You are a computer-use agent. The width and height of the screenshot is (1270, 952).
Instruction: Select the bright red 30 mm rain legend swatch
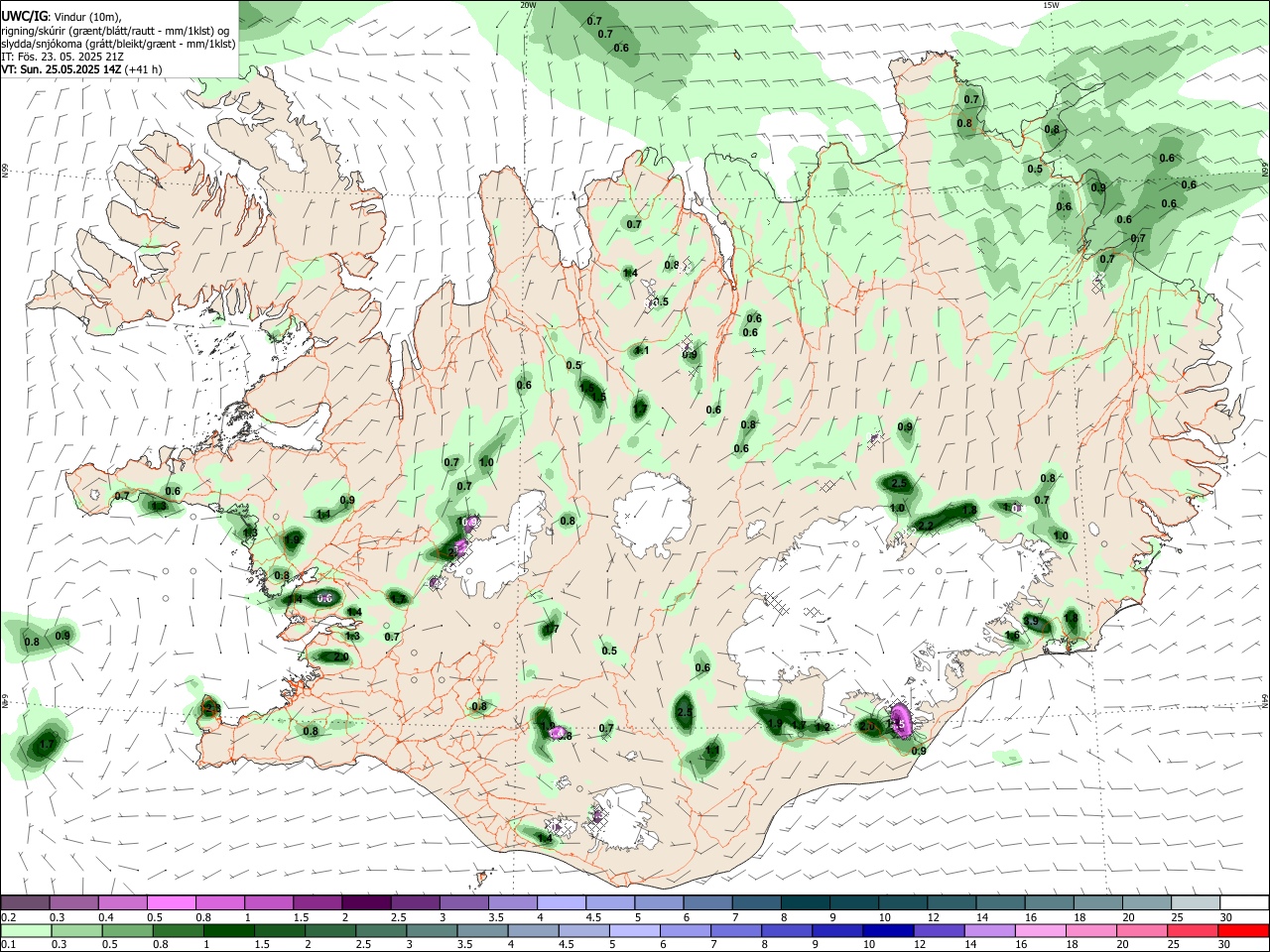[1243, 930]
